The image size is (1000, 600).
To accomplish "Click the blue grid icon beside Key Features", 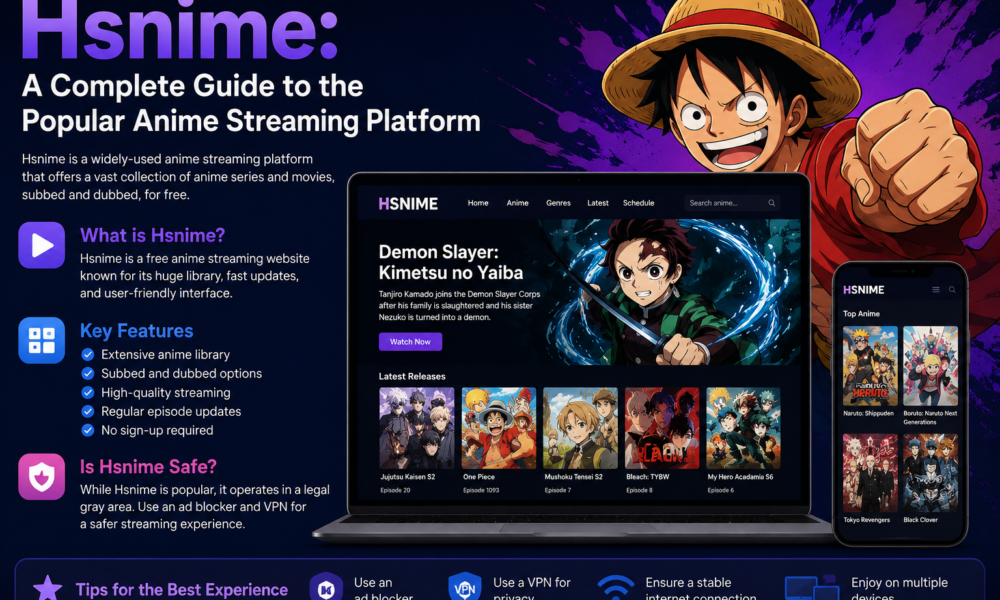I will pos(41,340).
